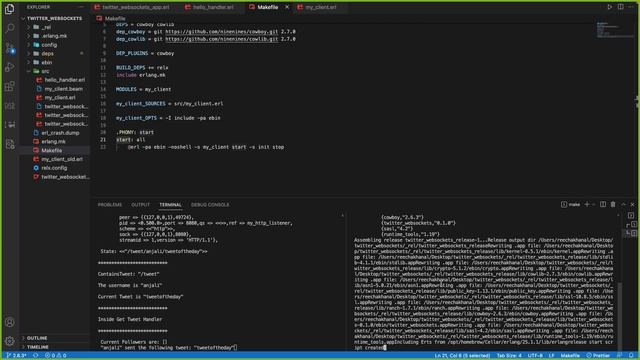Close the Makefile editor tab
The width and height of the screenshot is (640, 360).
point(287,7)
